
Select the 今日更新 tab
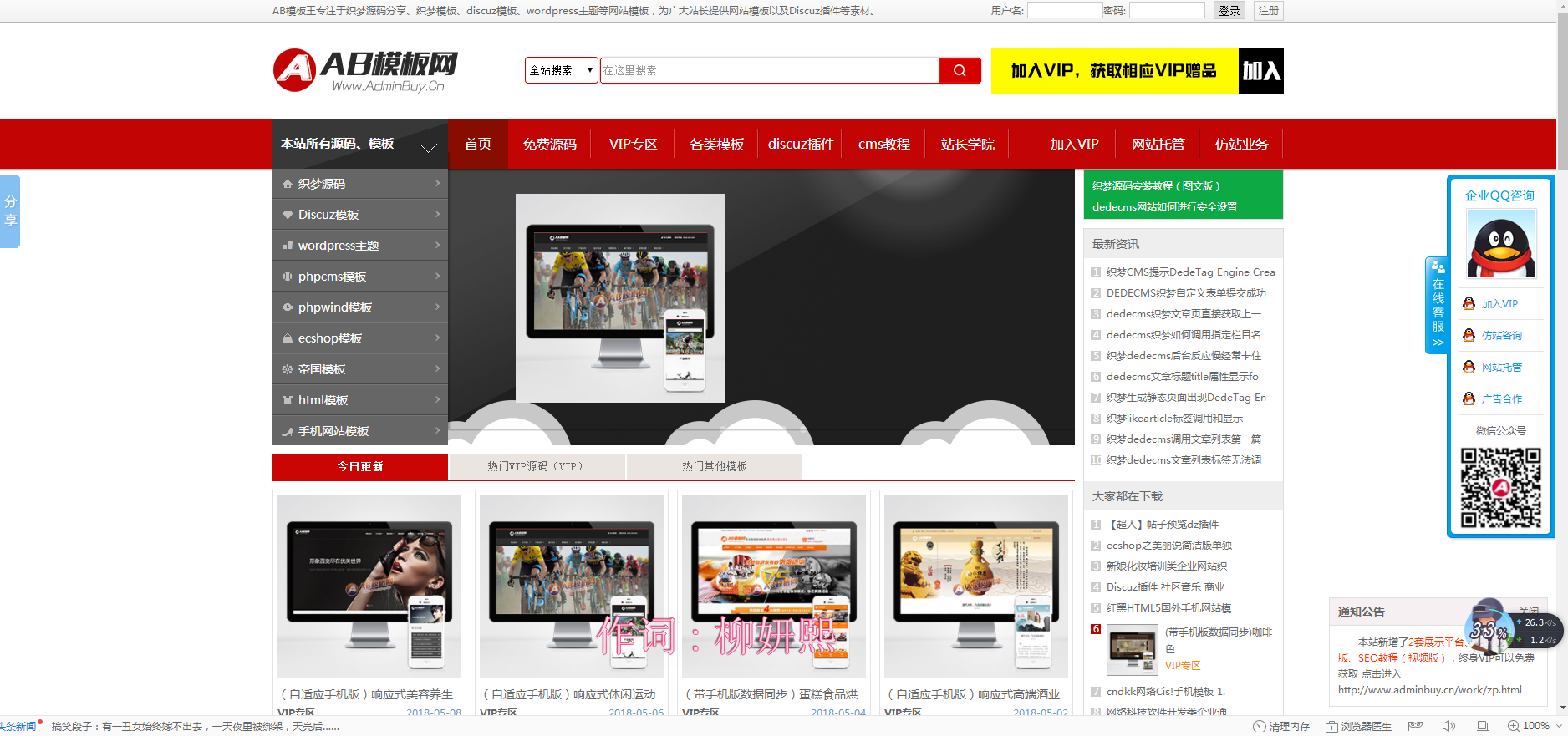[360, 466]
